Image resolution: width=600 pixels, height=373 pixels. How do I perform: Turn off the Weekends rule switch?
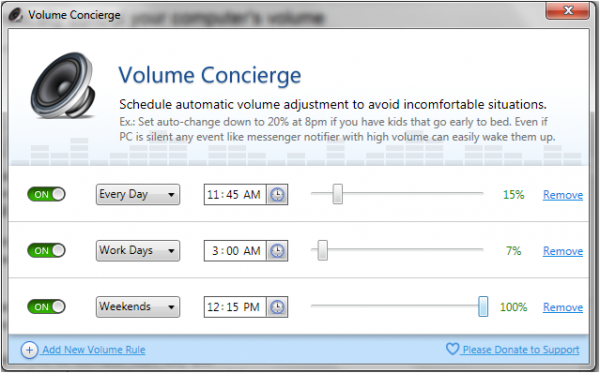46,307
